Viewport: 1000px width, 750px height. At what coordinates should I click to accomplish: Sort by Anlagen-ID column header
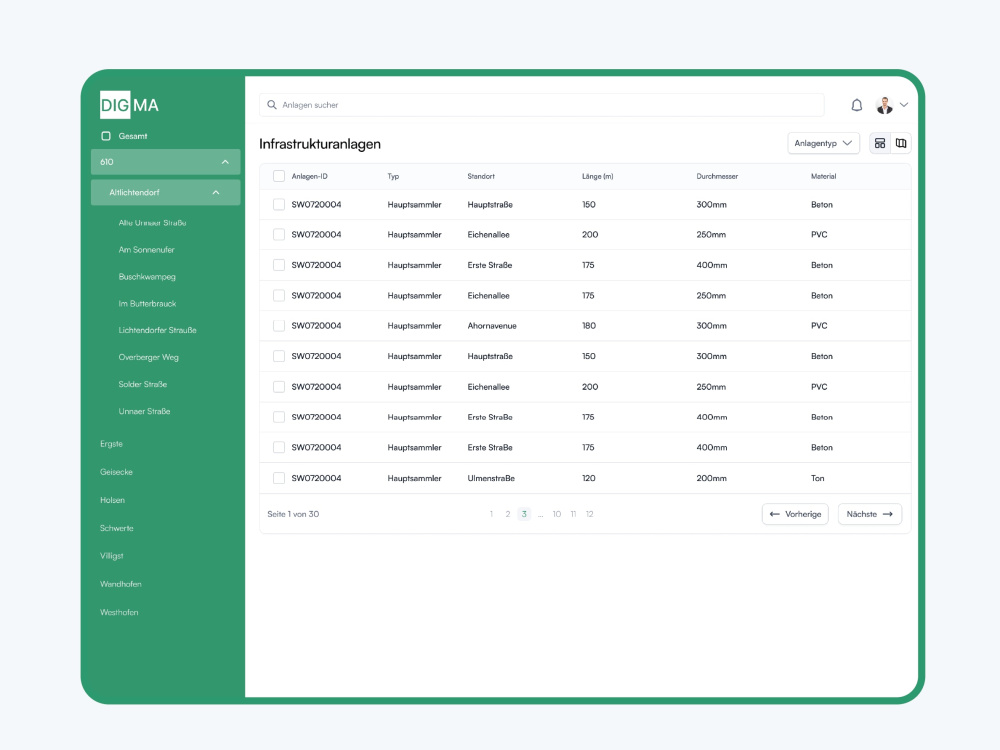click(x=309, y=176)
